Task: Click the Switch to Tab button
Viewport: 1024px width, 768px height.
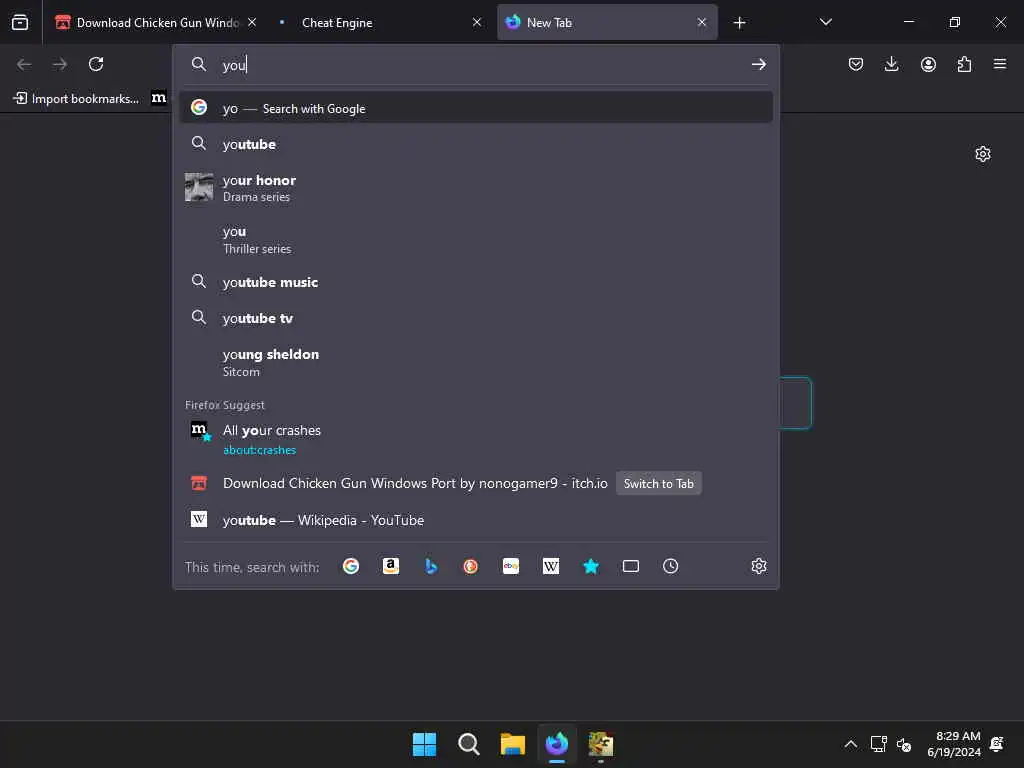Action: click(658, 483)
